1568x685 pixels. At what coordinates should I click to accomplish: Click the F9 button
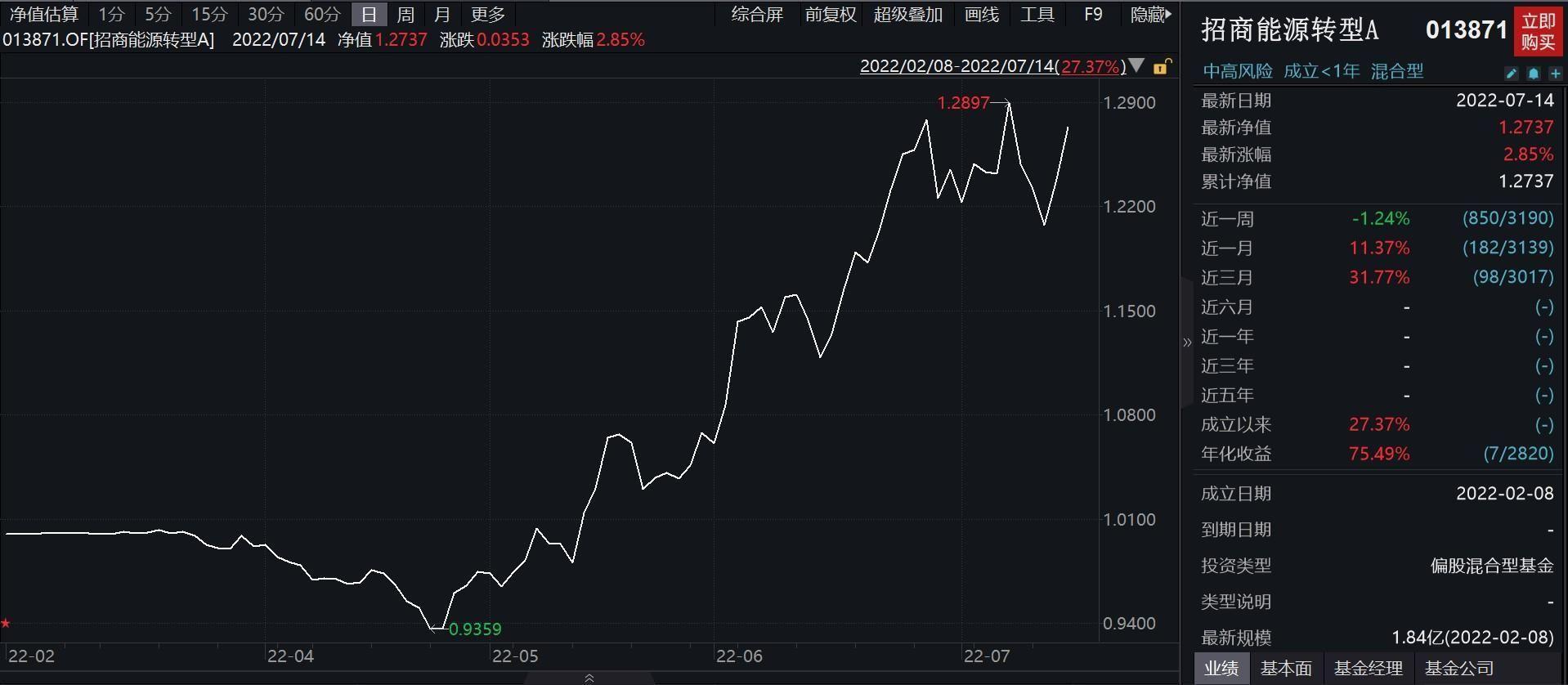click(x=1093, y=15)
